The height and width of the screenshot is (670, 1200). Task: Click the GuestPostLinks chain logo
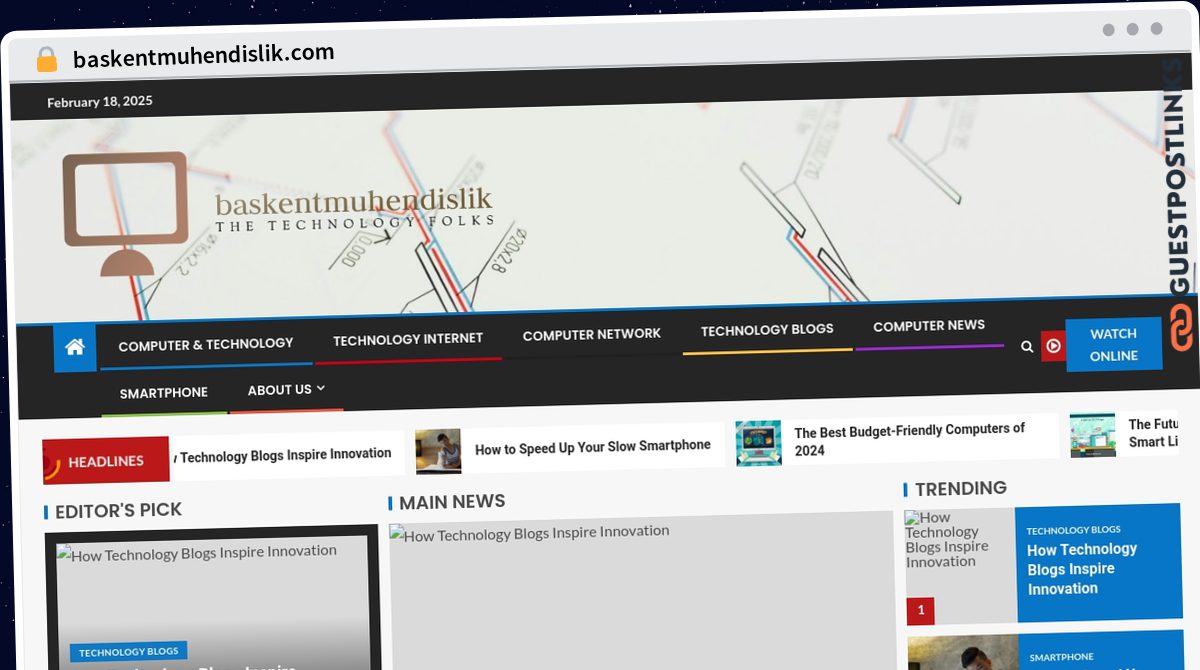coord(1181,328)
